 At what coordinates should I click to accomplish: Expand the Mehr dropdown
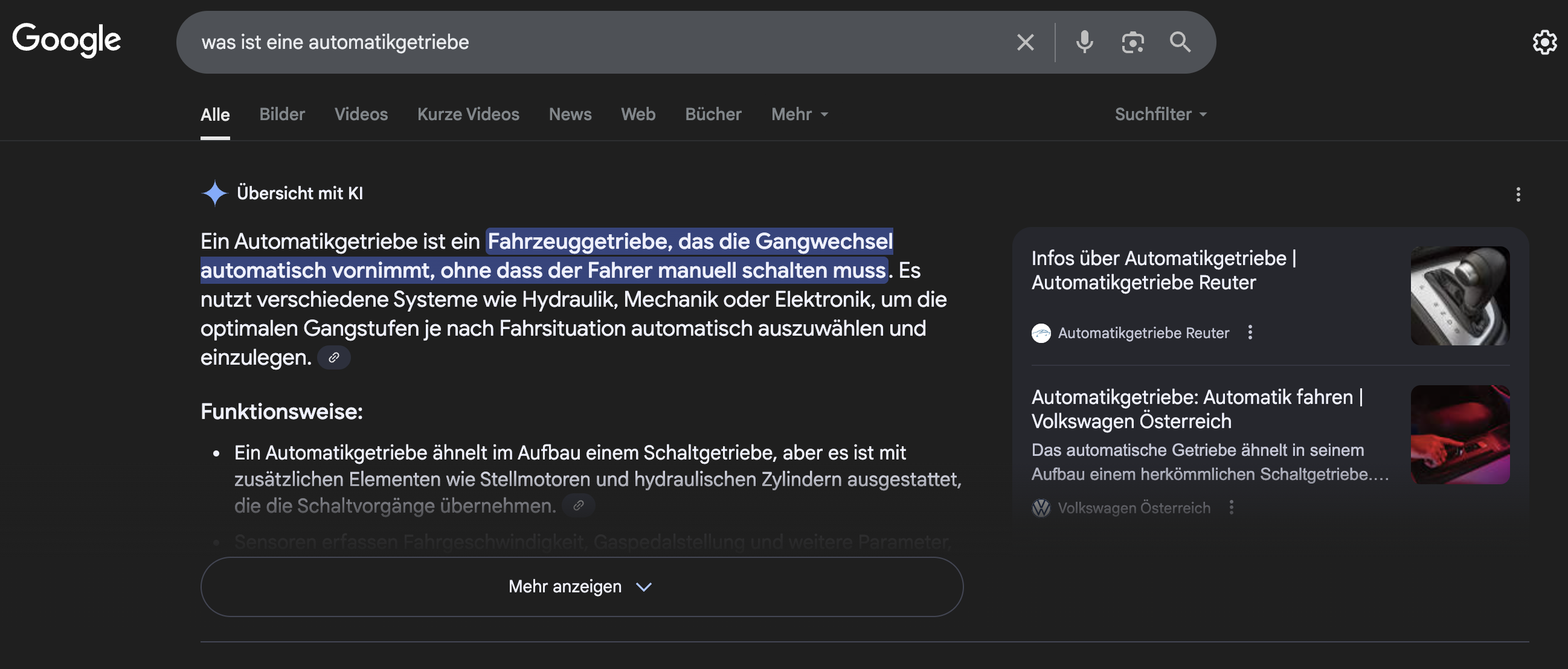[x=800, y=114]
